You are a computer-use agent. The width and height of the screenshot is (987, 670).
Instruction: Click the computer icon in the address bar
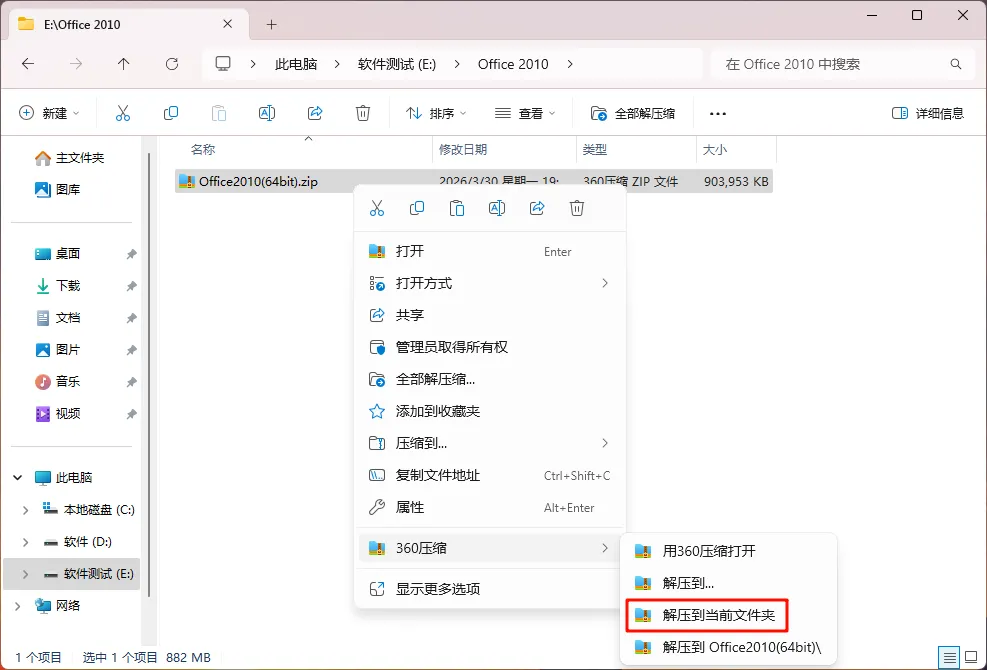pos(223,64)
